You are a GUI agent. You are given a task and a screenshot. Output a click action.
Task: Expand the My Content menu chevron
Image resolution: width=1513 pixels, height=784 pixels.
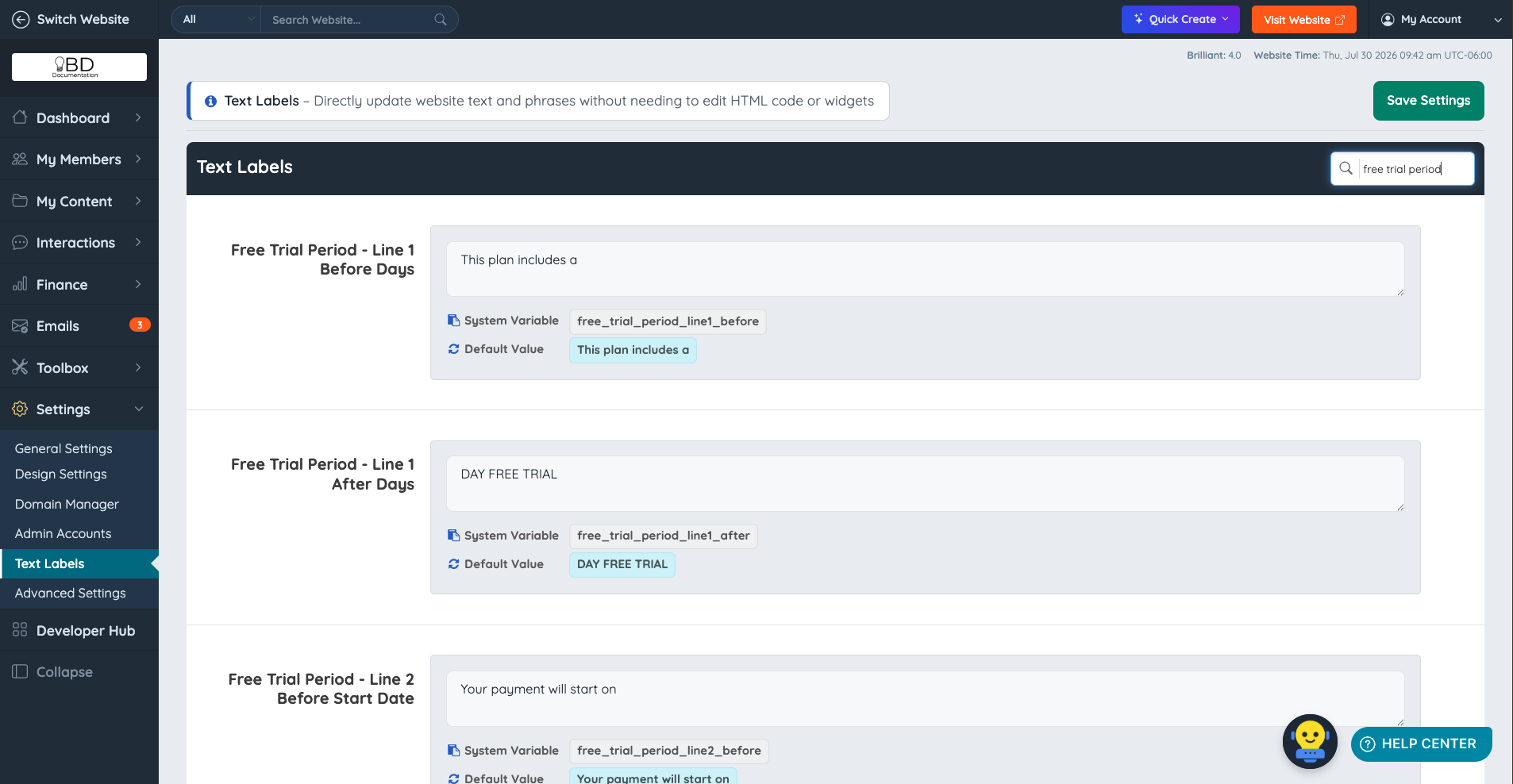click(138, 201)
